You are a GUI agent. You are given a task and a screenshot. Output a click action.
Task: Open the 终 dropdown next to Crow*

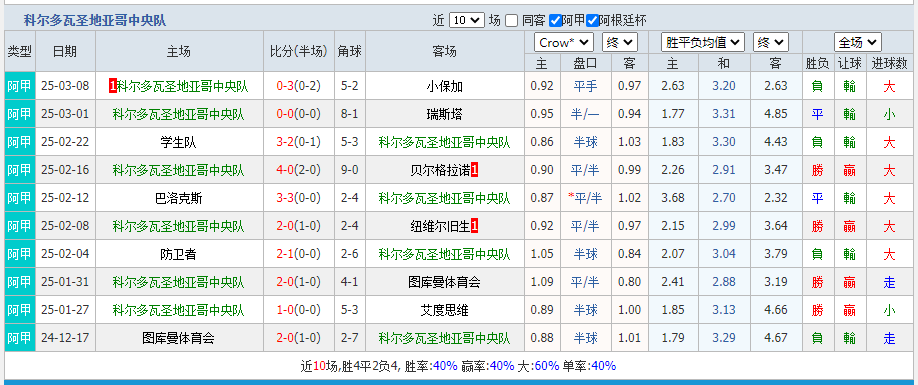click(x=619, y=42)
